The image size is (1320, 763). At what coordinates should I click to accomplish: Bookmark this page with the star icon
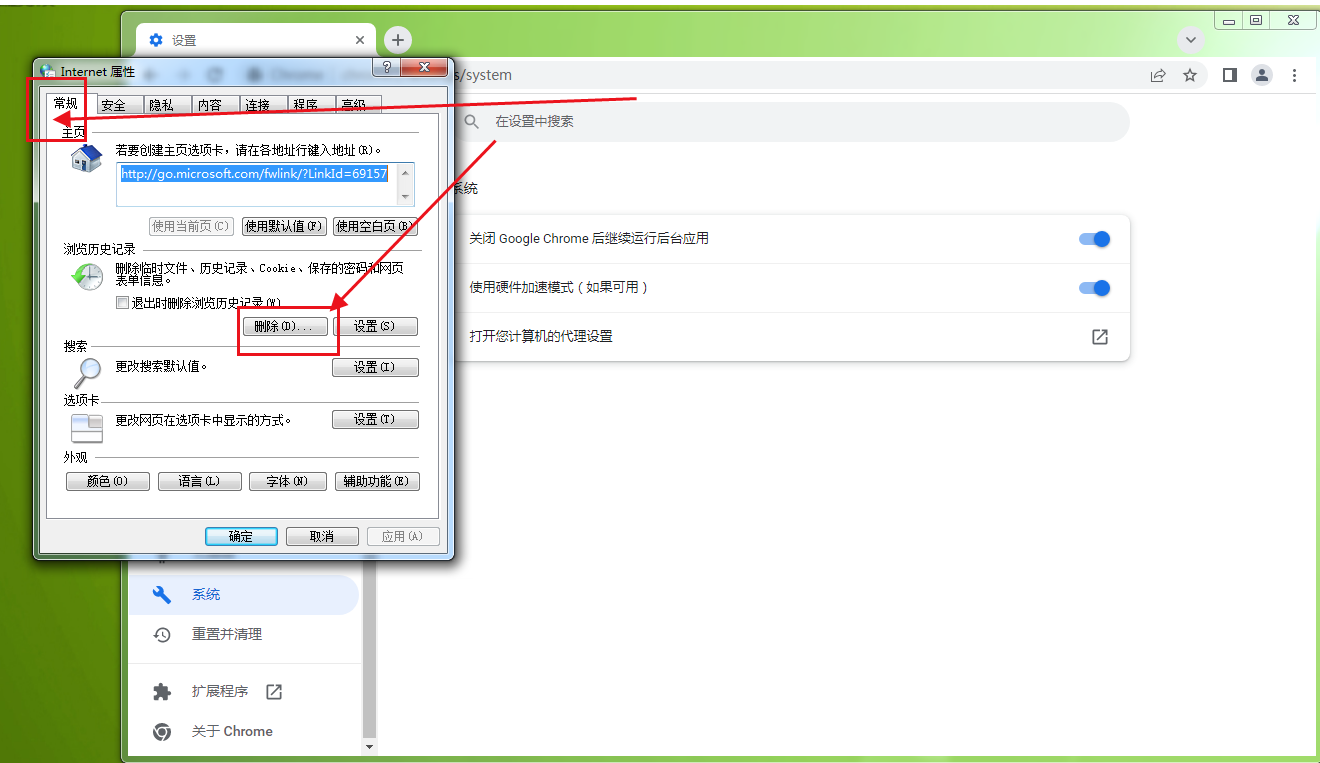pos(1190,75)
